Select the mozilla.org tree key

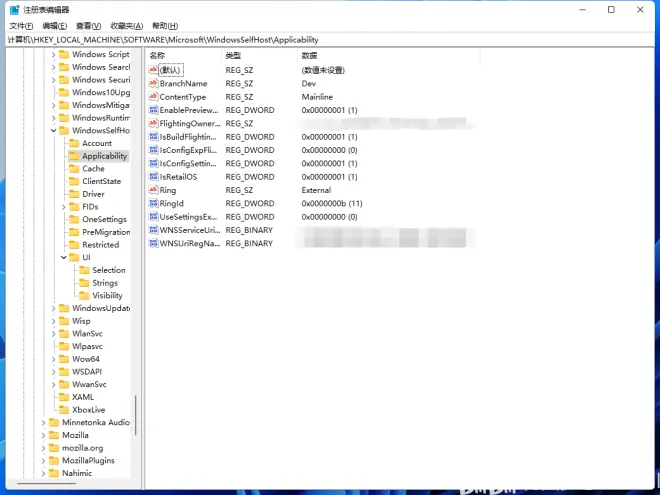82,448
